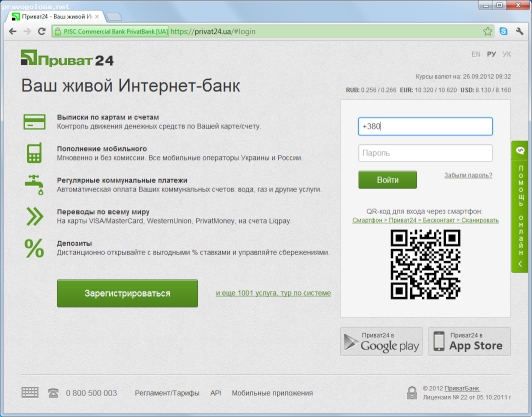Close the Приват24 browser tab

tap(97, 16)
